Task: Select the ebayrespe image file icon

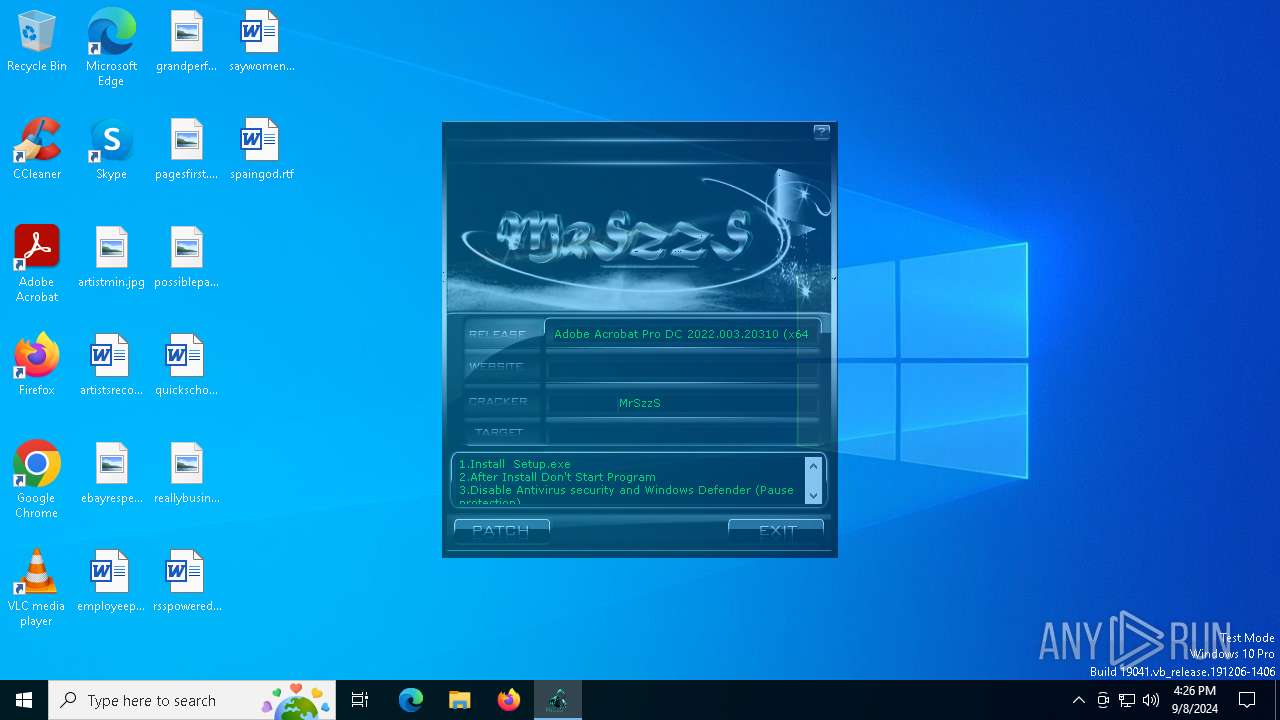Action: coord(111,474)
